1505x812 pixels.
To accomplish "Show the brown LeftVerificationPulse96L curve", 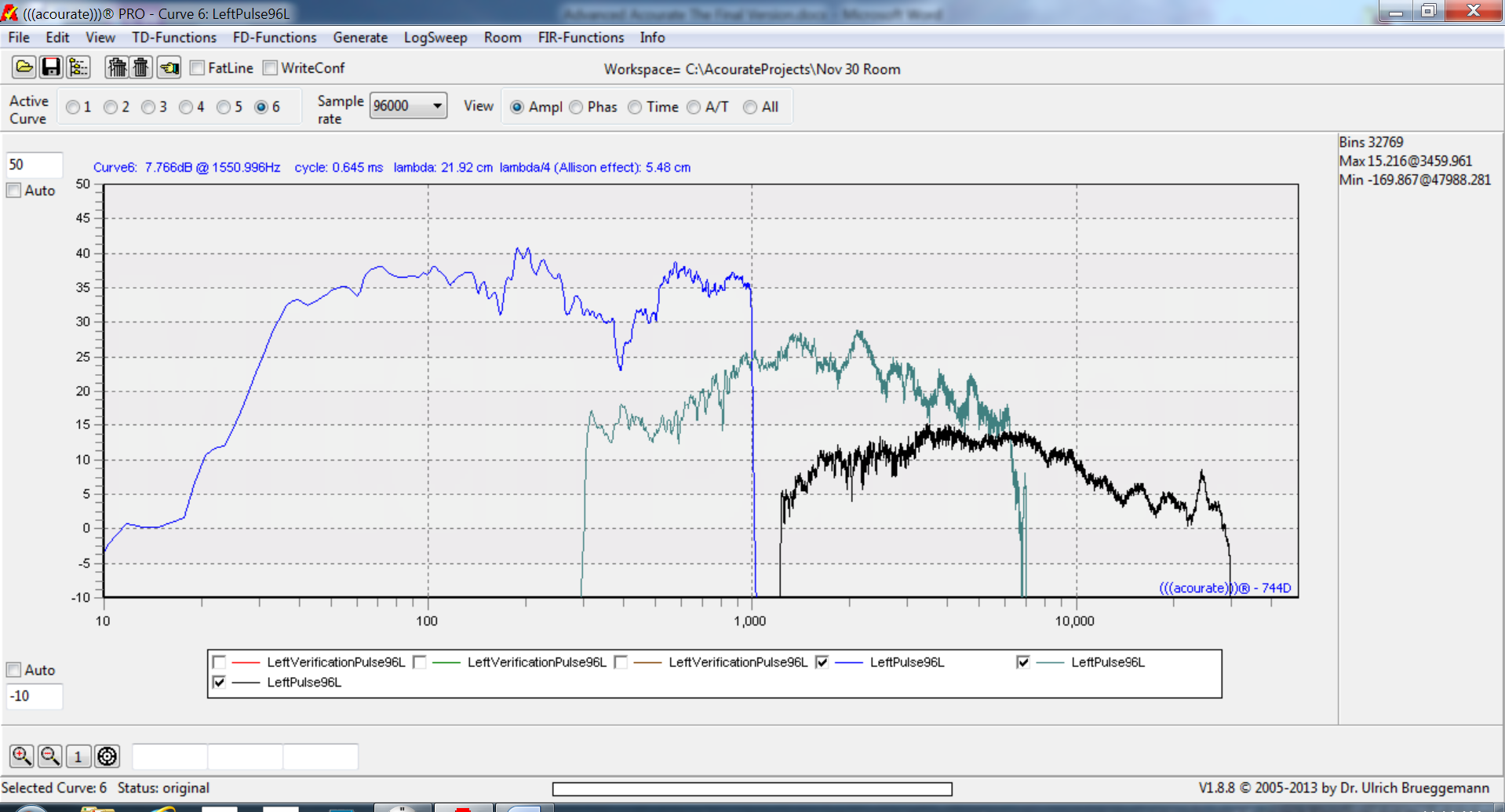I will point(621,662).
